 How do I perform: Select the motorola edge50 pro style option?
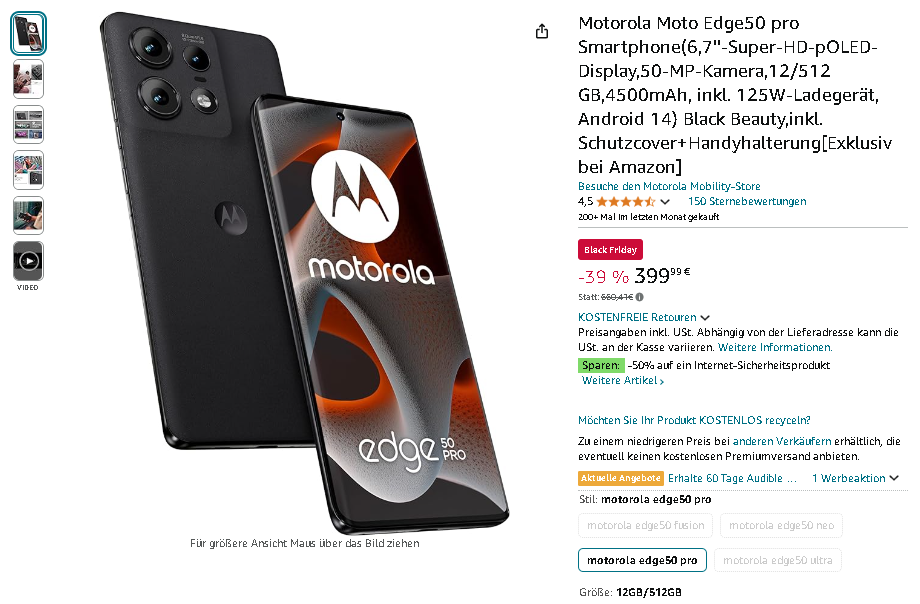[x=642, y=560]
